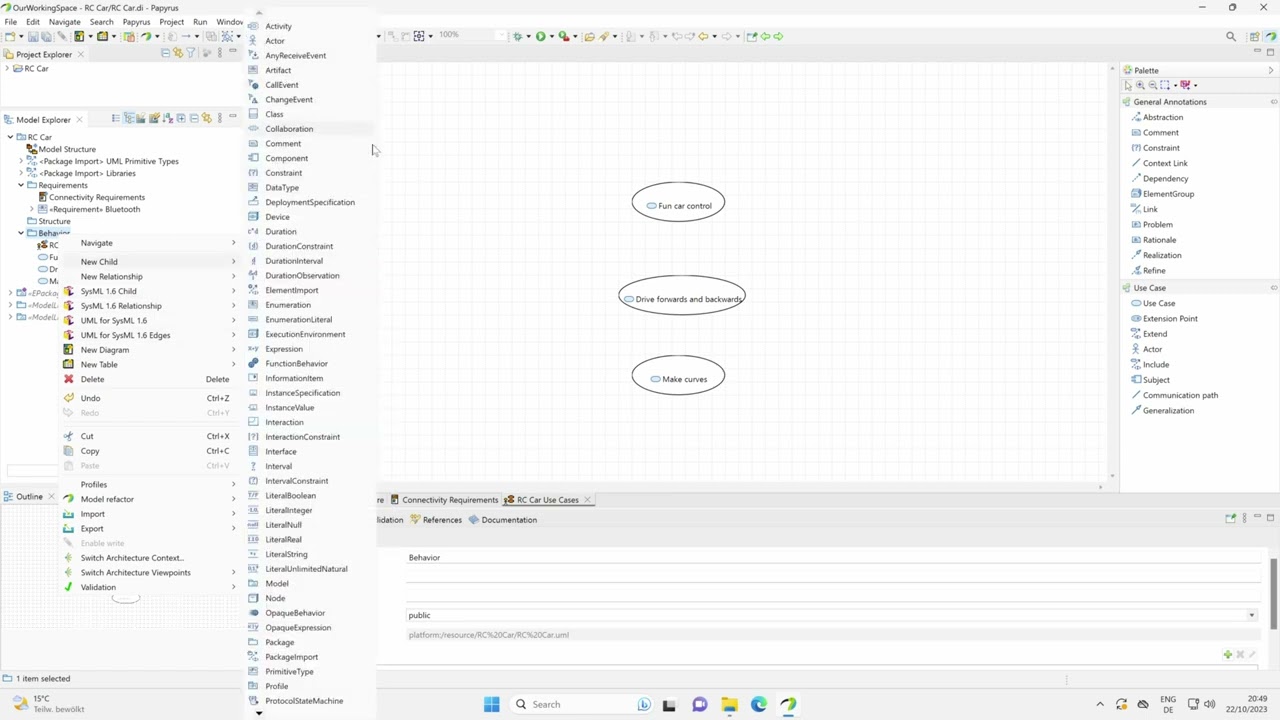Viewport: 1280px width, 720px height.
Task: Click Delete in the context menu
Action: 152,379
